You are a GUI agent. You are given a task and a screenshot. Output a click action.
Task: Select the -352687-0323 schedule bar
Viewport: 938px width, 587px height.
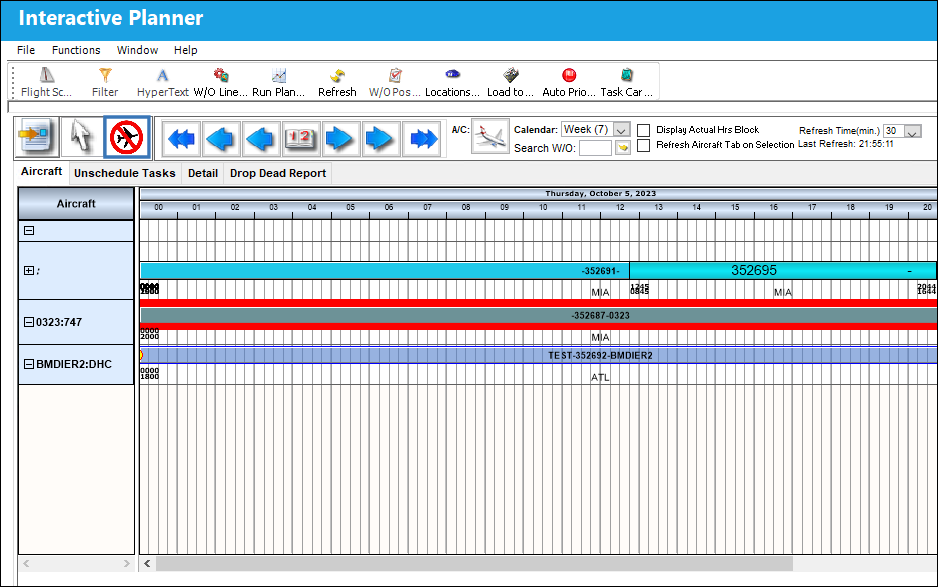tap(538, 315)
